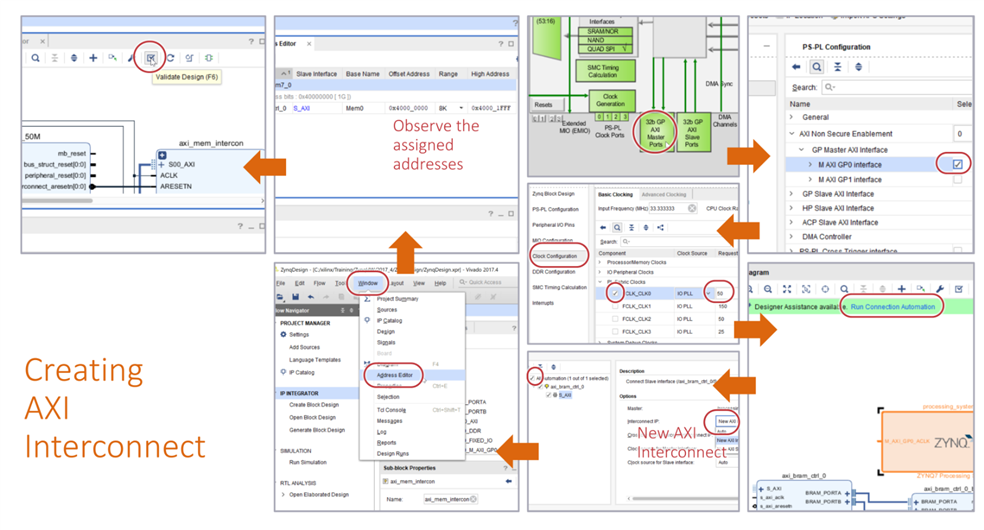Screen dimensions: 984x530
Task: Click the green chip icon in top-left toolbar
Action: (x=208, y=58)
